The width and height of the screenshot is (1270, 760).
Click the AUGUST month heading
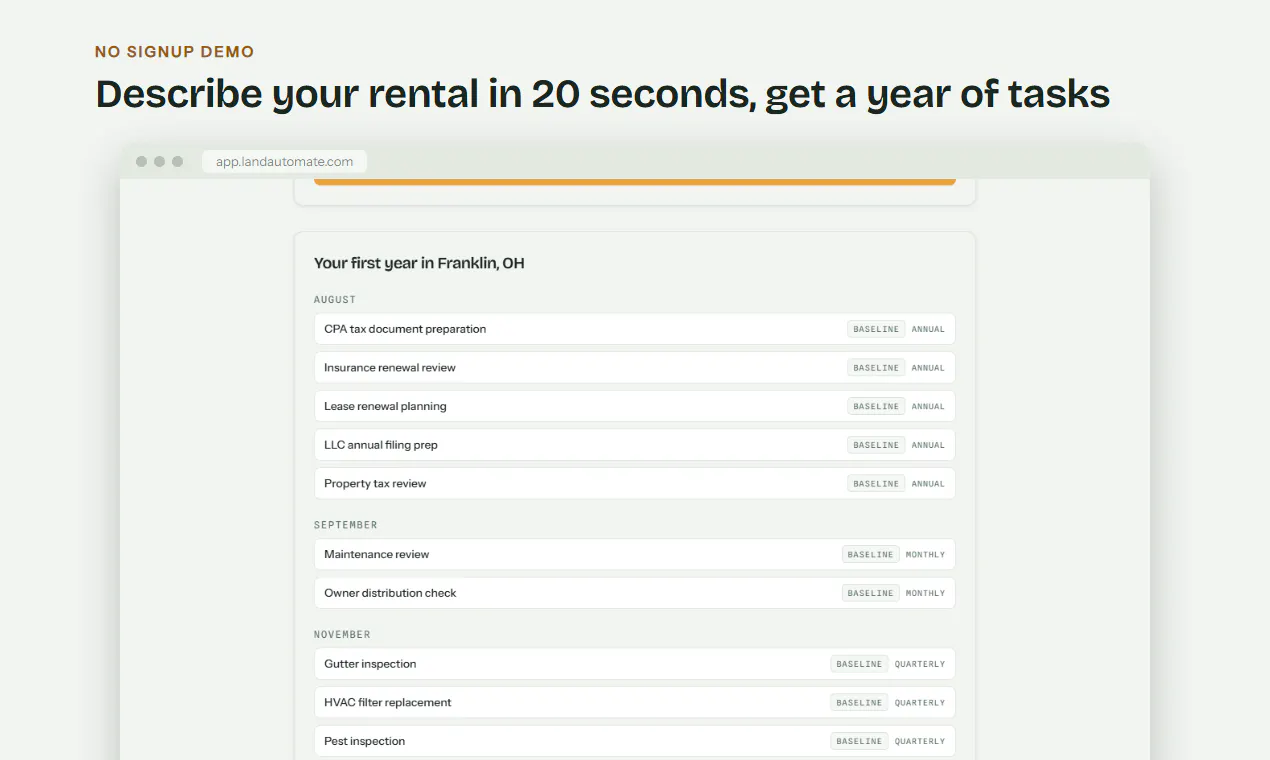(x=335, y=300)
